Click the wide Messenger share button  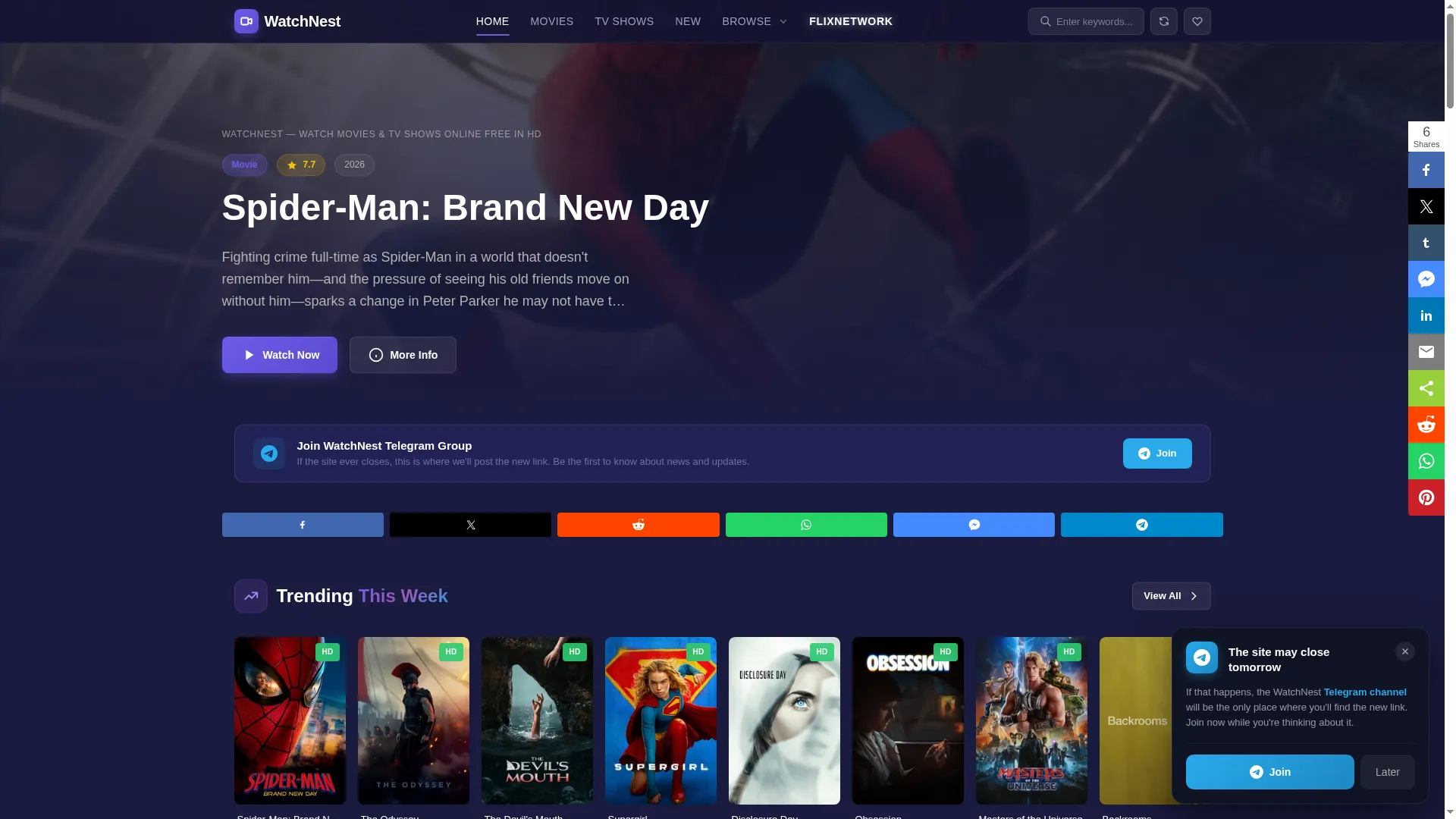coord(974,525)
